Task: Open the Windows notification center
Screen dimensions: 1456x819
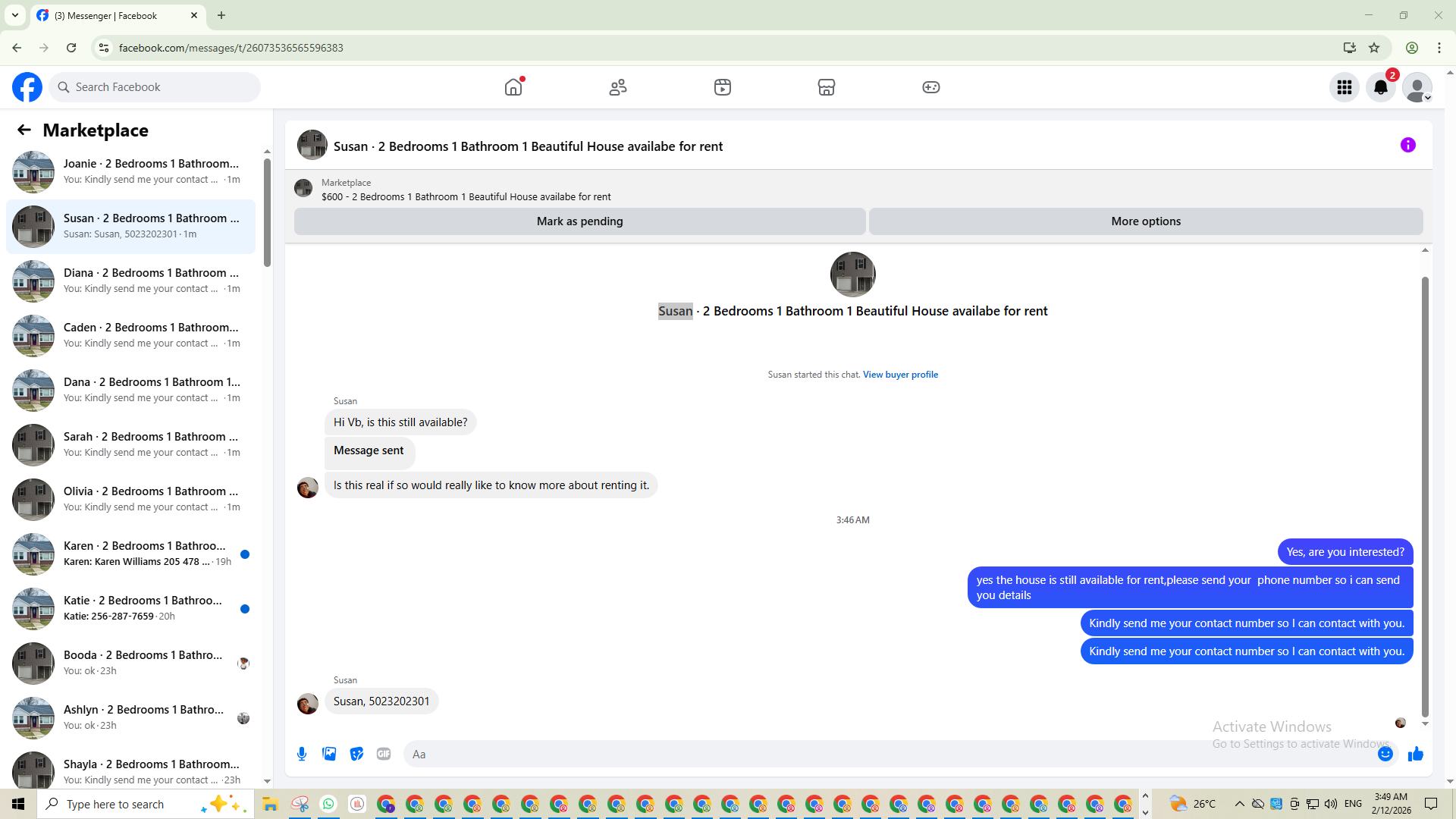Action: pyautogui.click(x=1431, y=804)
